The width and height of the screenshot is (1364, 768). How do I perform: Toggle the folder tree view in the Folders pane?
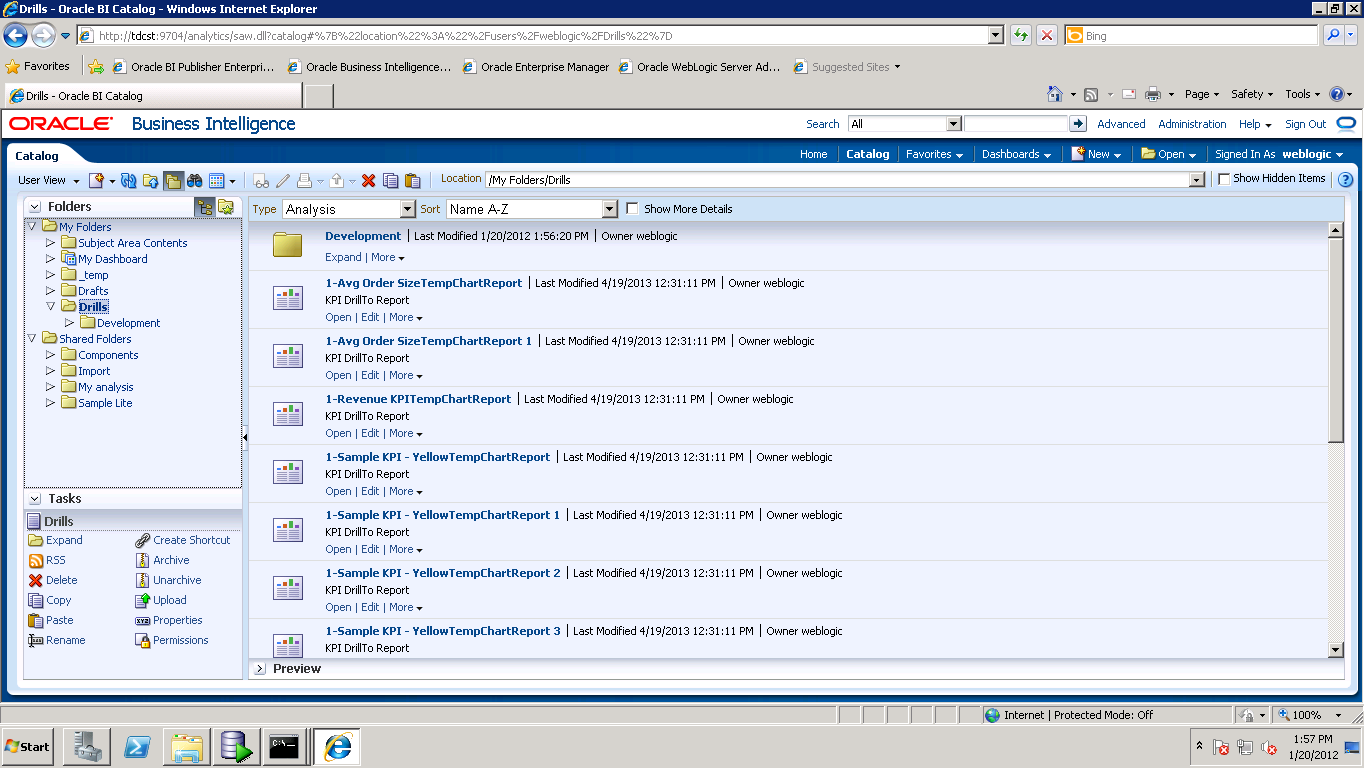click(204, 207)
